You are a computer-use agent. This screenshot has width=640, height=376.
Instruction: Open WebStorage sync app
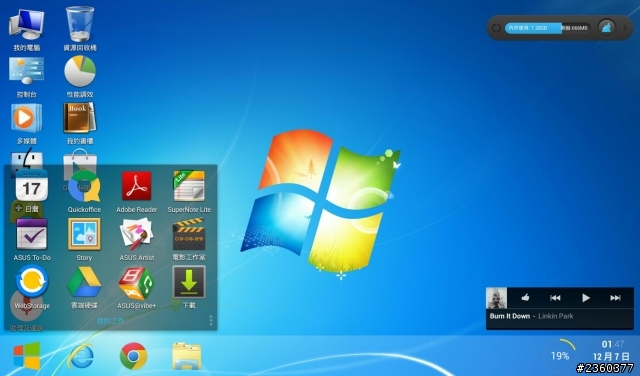[x=31, y=282]
